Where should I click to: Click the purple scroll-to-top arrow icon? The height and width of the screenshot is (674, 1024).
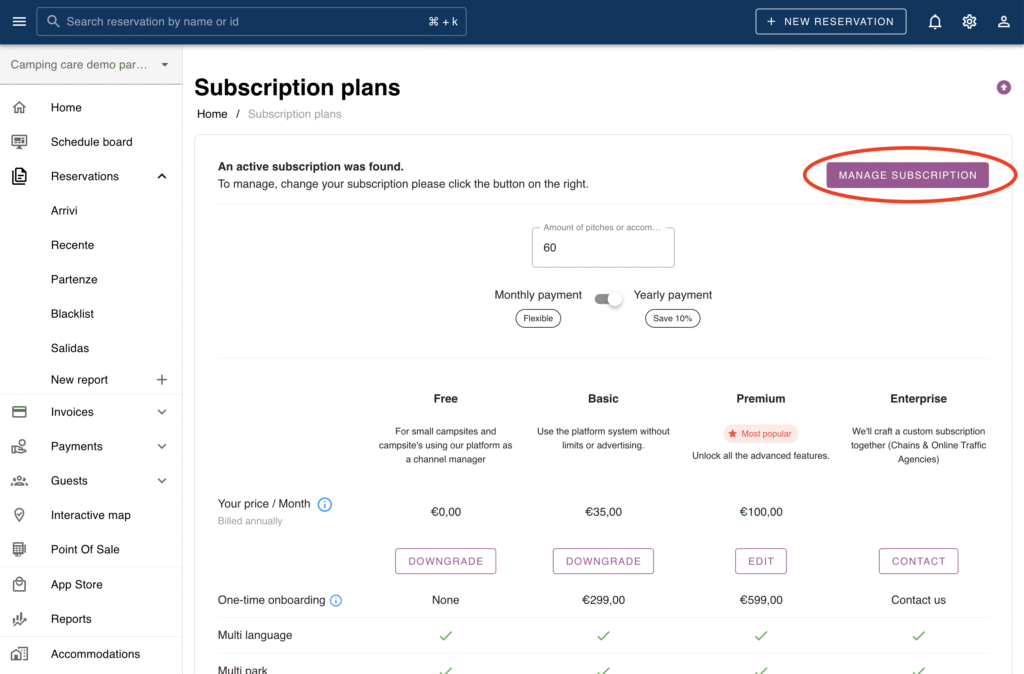(x=1003, y=88)
